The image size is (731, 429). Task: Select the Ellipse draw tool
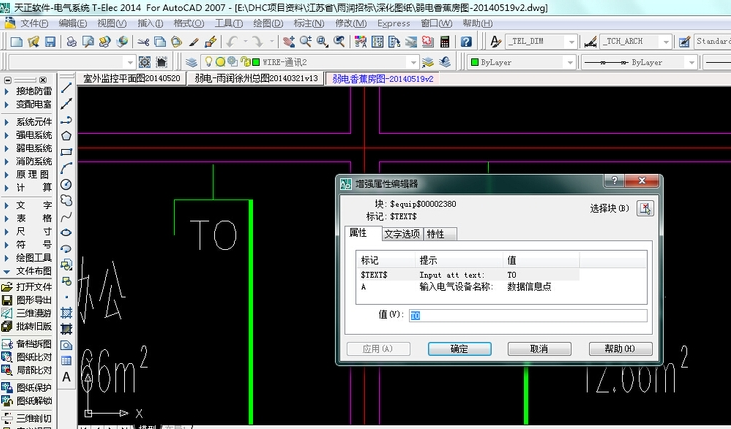tap(66, 232)
